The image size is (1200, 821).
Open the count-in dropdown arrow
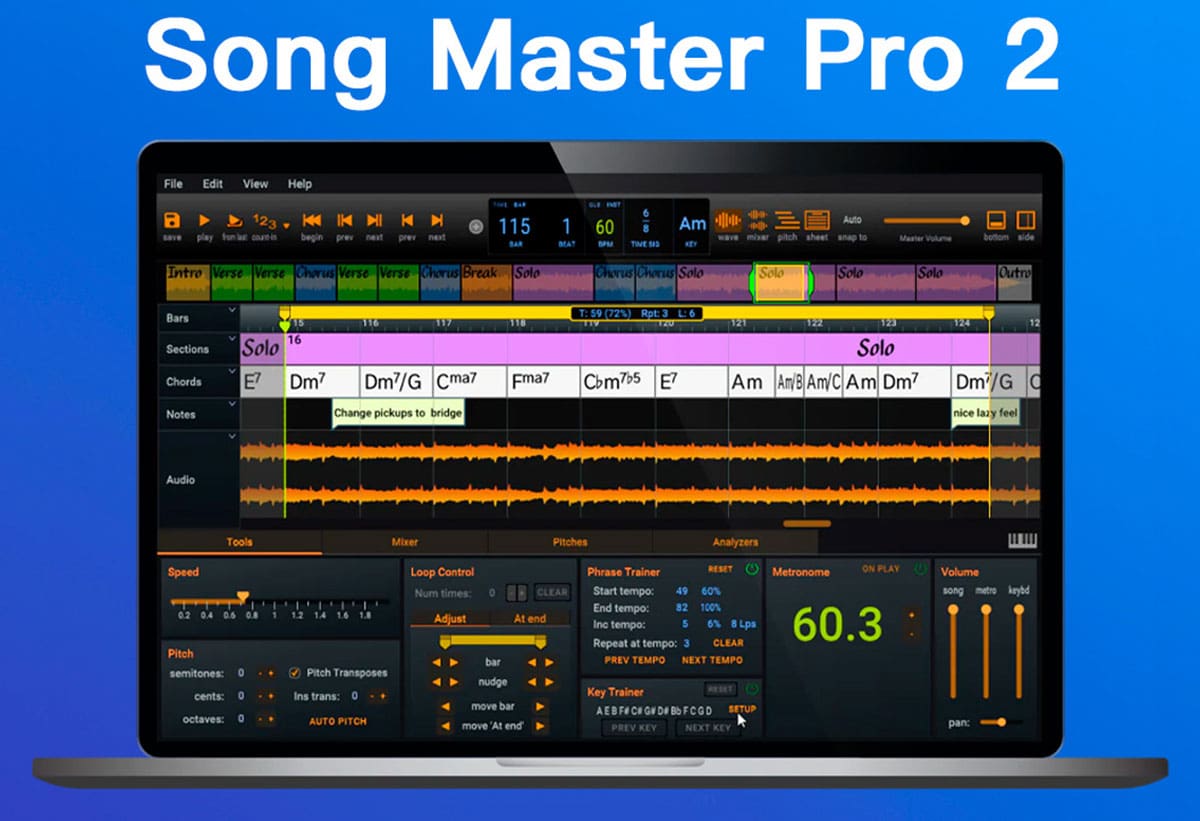point(286,226)
